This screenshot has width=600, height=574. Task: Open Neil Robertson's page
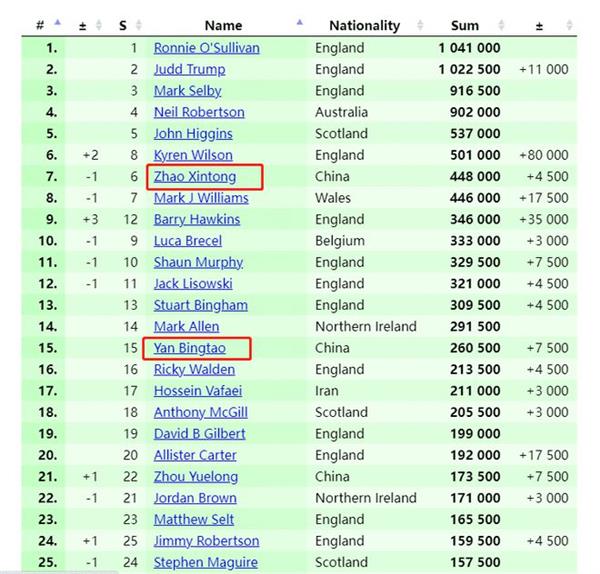(x=199, y=112)
